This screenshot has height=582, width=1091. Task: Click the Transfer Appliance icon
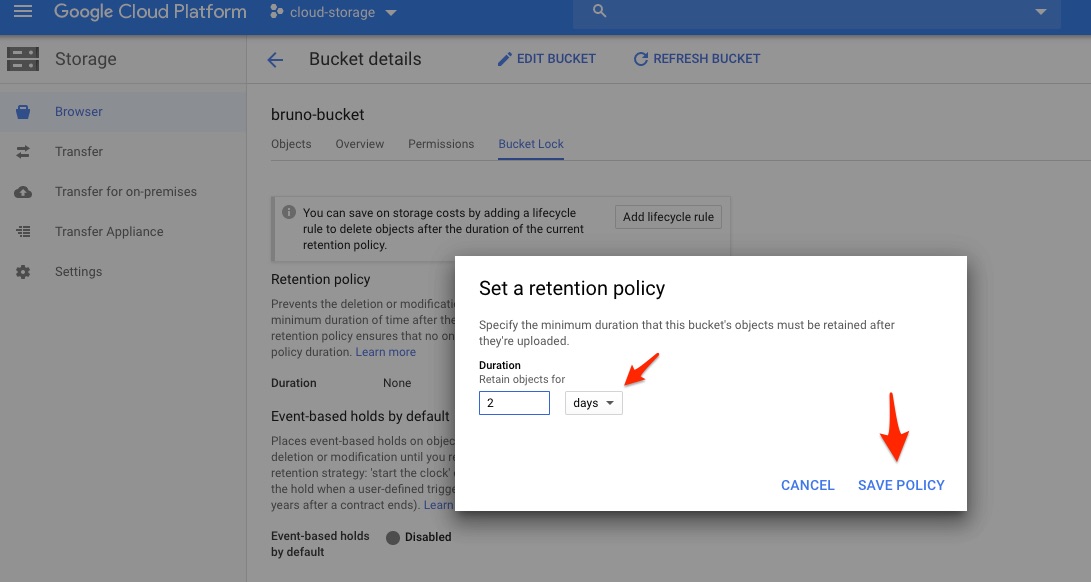(x=23, y=232)
